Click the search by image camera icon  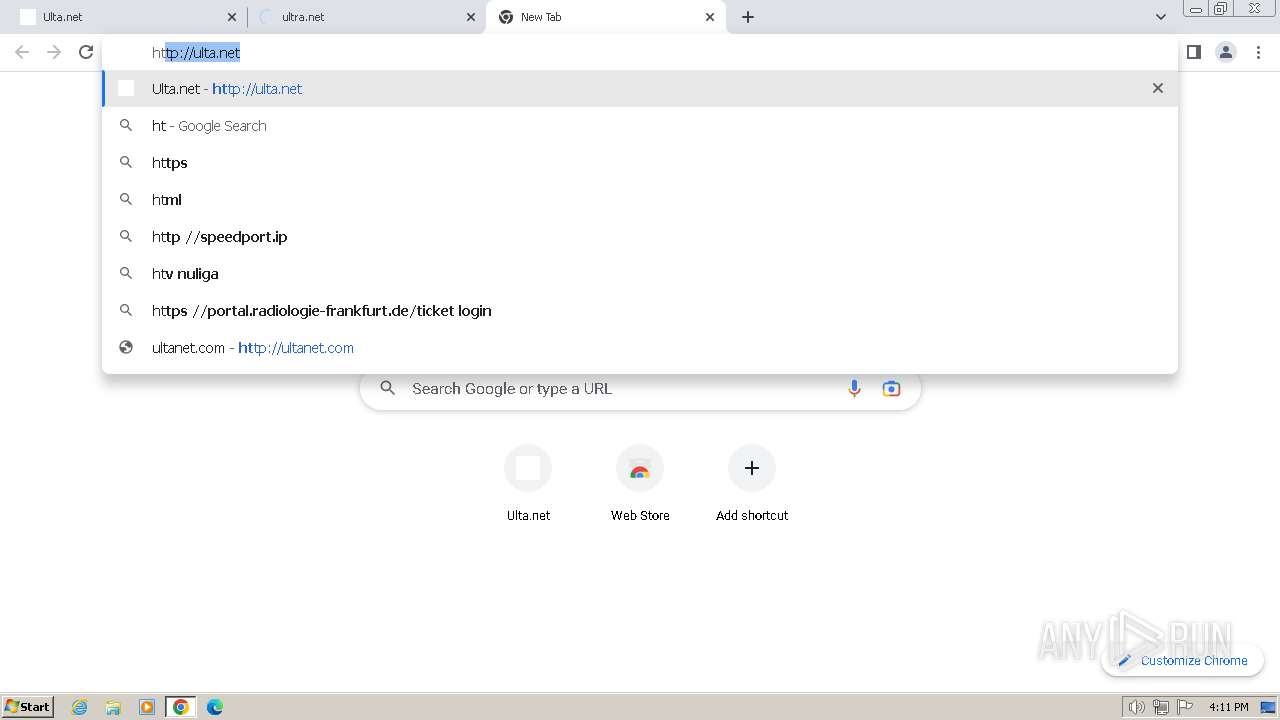(x=891, y=389)
